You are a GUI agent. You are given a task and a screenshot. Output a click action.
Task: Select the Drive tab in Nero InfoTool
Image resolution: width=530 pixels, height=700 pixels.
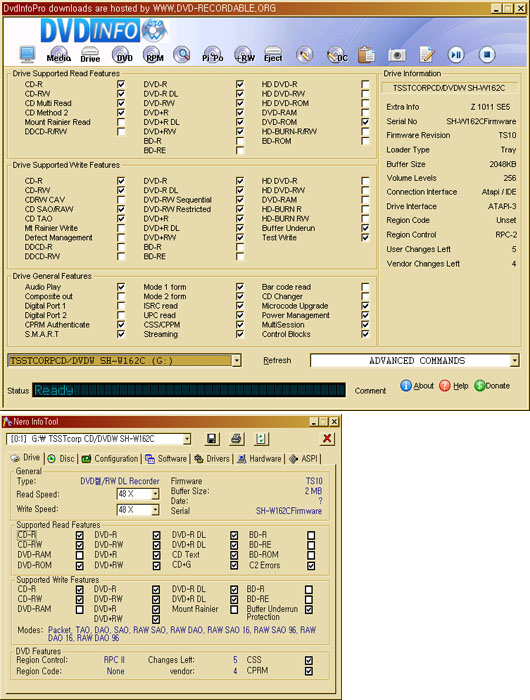26,458
